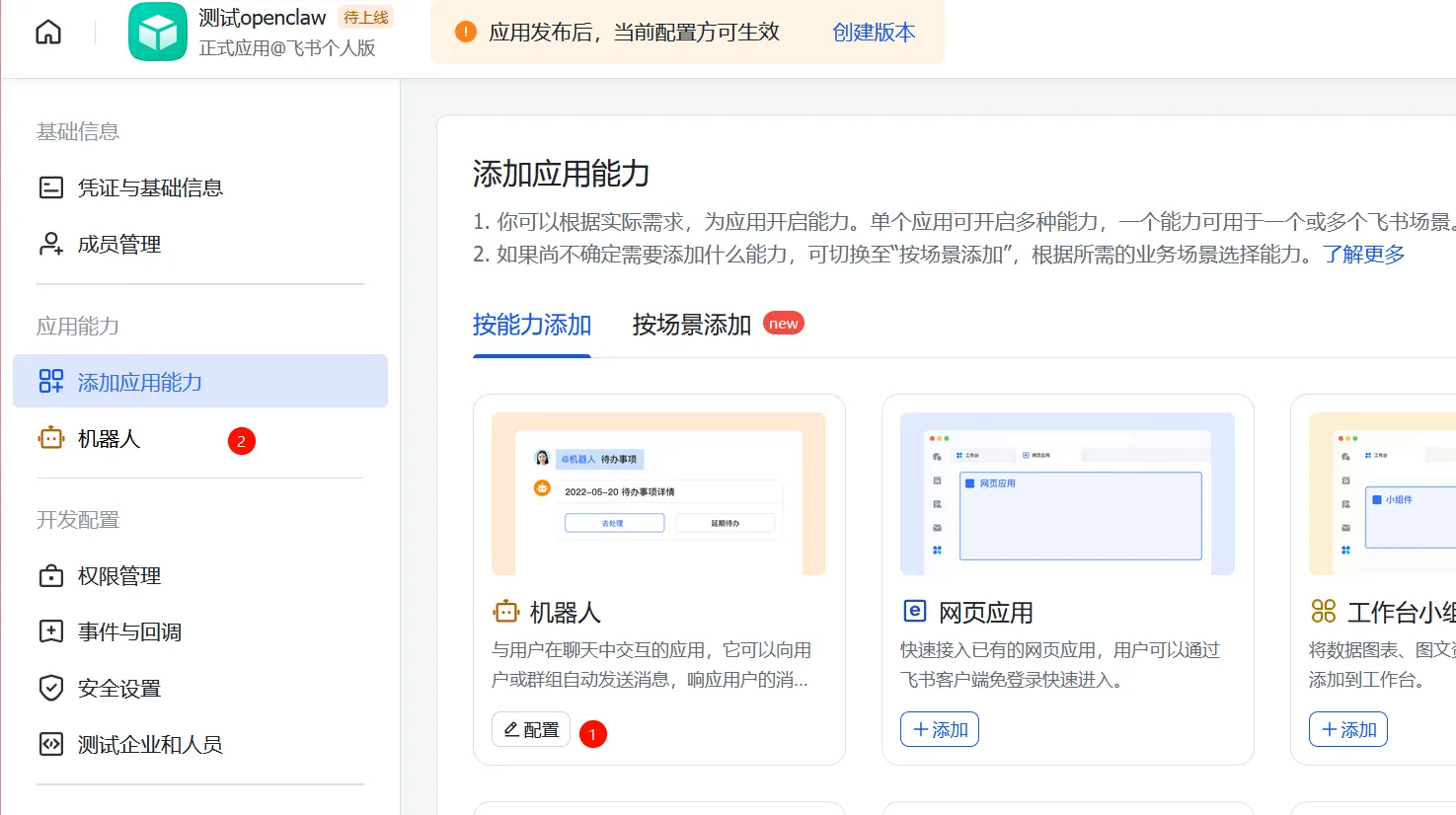This screenshot has width=1456, height=815.
Task: Click the 基础信息 section header
Action: pos(78,131)
